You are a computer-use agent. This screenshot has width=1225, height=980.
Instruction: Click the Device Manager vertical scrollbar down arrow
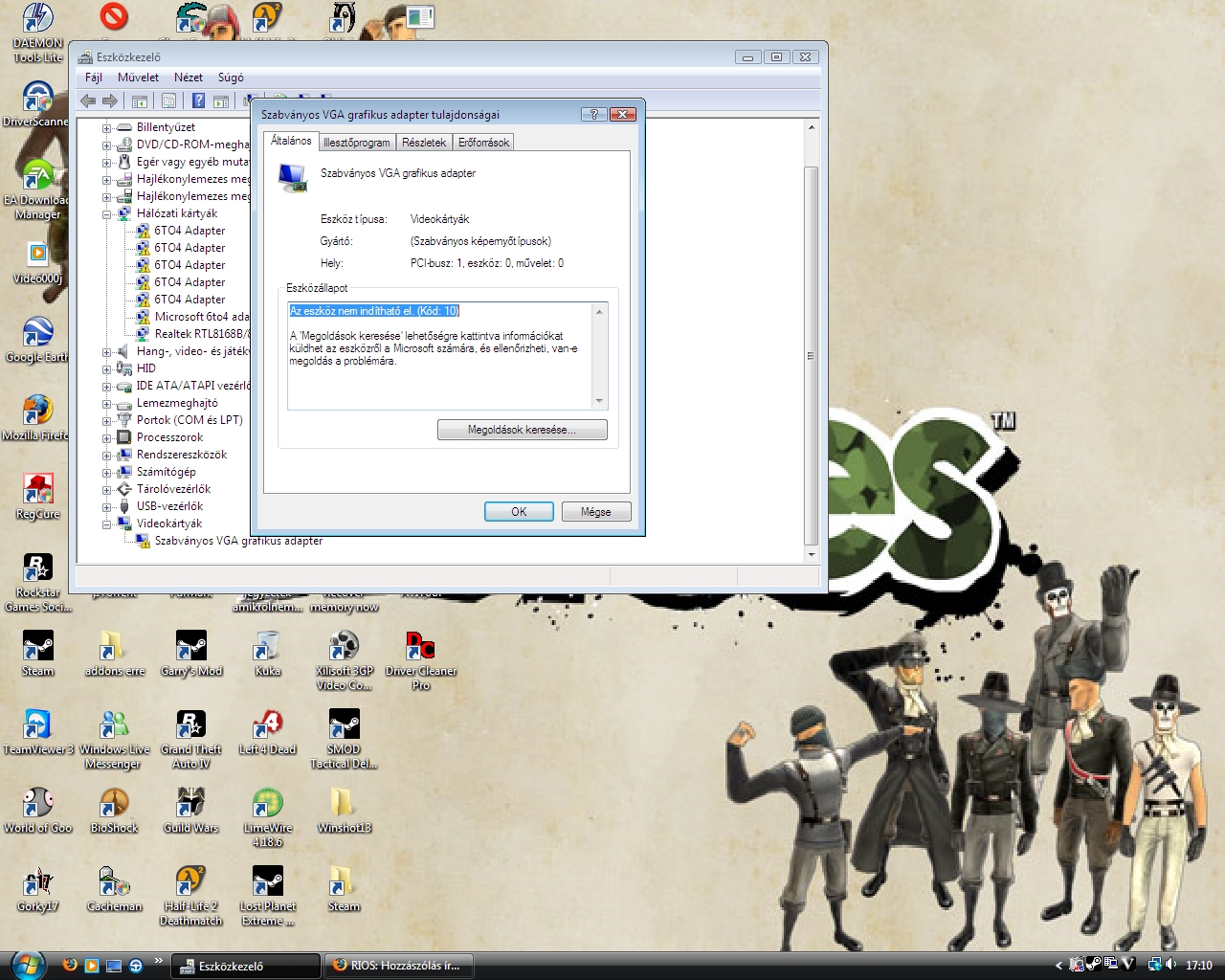tap(812, 554)
